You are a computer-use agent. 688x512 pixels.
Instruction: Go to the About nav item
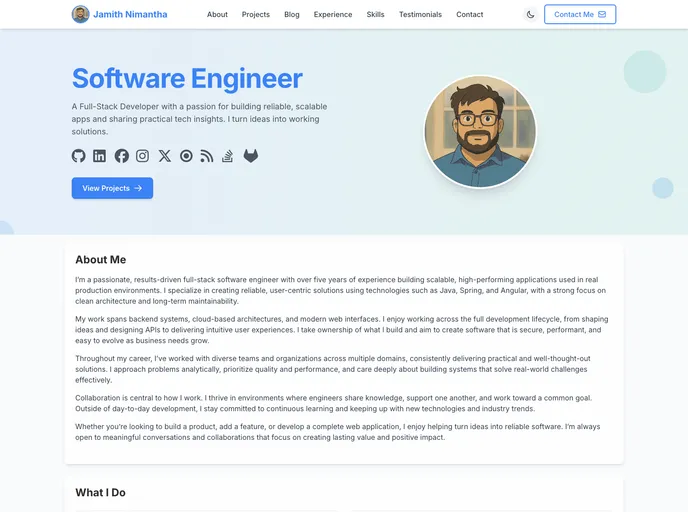point(217,15)
